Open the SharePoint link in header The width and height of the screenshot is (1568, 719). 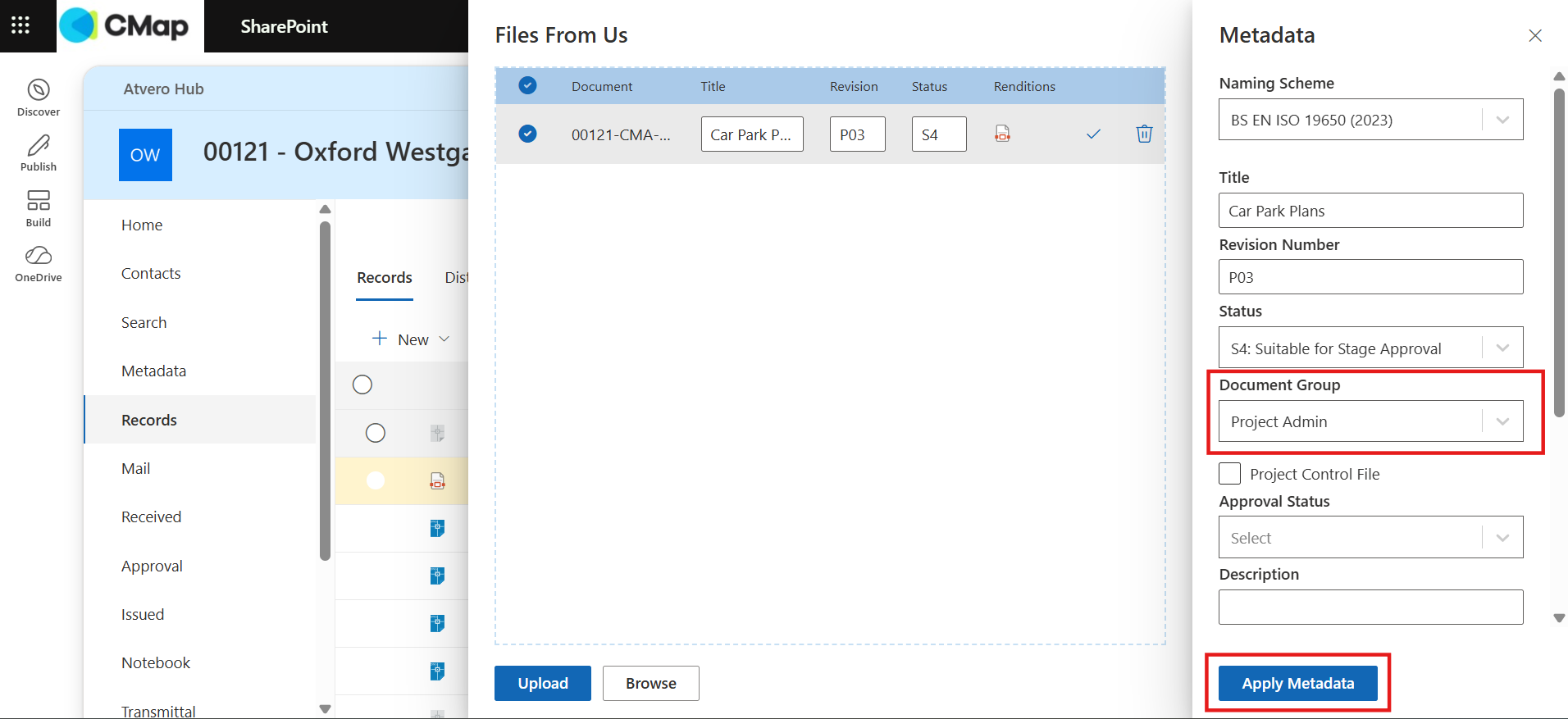(x=284, y=26)
